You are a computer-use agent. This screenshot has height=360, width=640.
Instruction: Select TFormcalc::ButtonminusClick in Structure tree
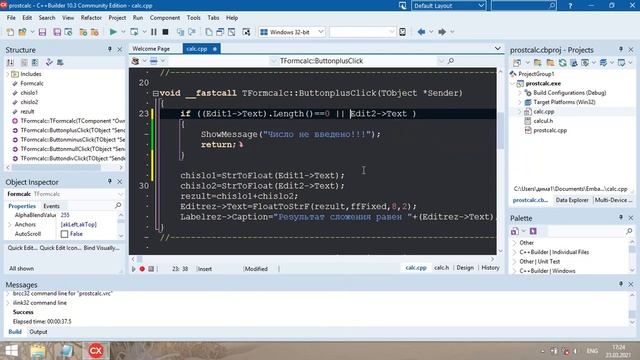[73, 140]
